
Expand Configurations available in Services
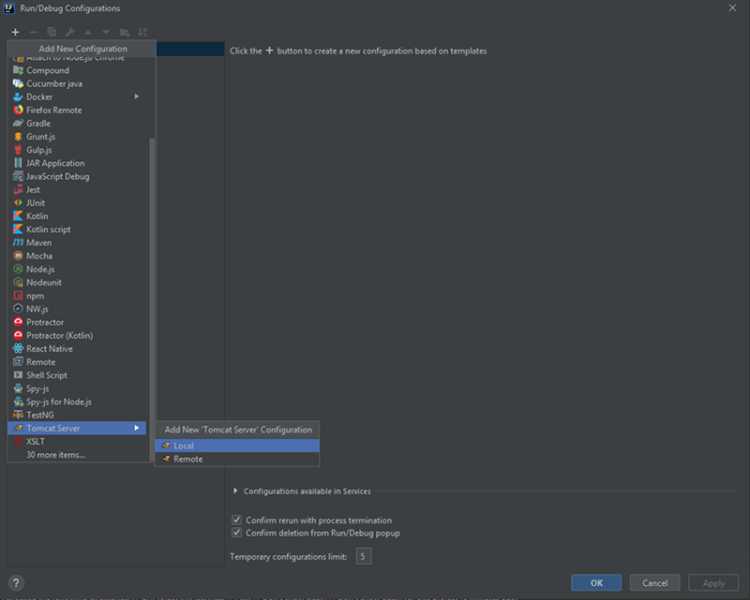pos(235,491)
